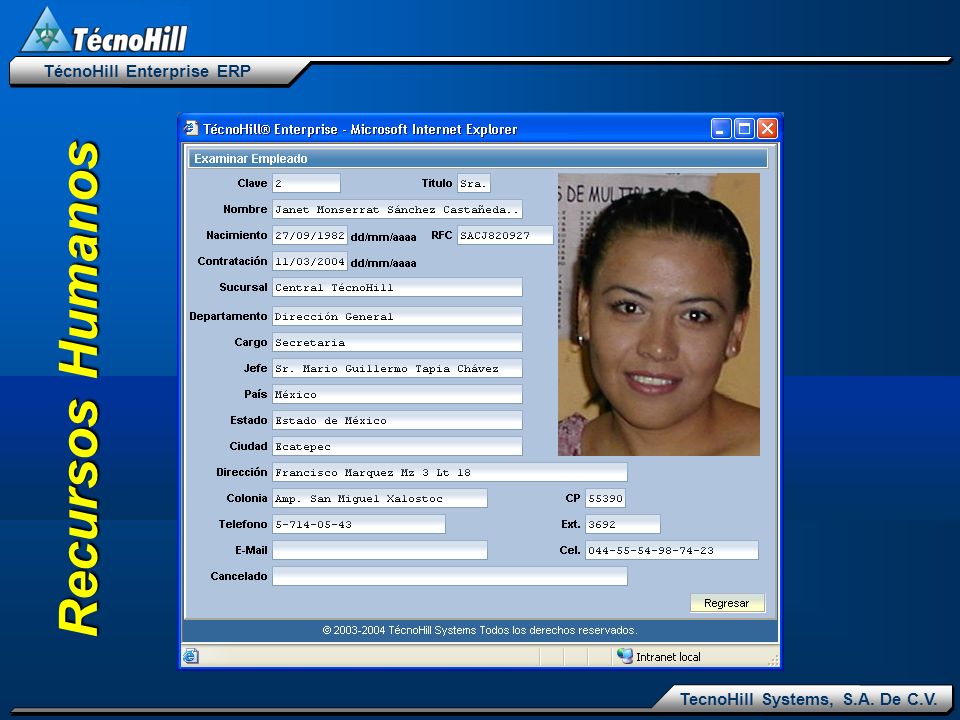Click the Clave field
Screen dimensions: 960x720
coord(306,183)
